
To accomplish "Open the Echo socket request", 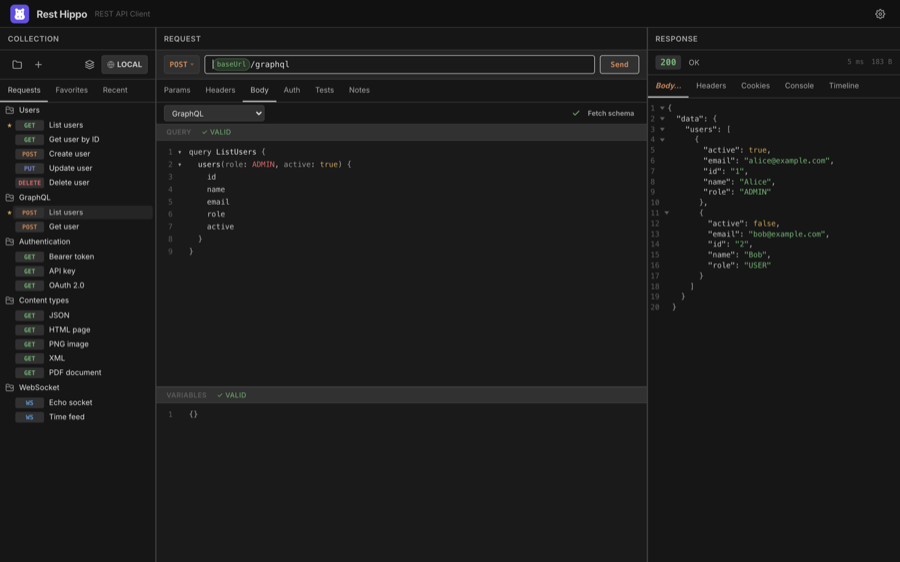I will coord(71,402).
